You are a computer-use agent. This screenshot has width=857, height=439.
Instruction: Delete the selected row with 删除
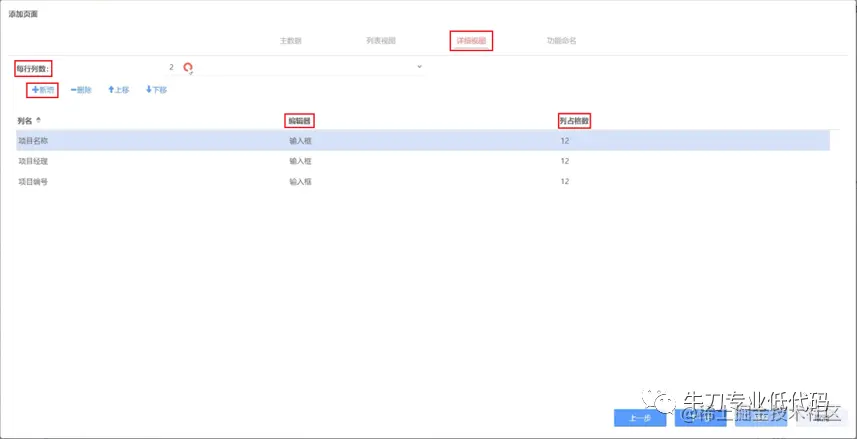pos(81,90)
